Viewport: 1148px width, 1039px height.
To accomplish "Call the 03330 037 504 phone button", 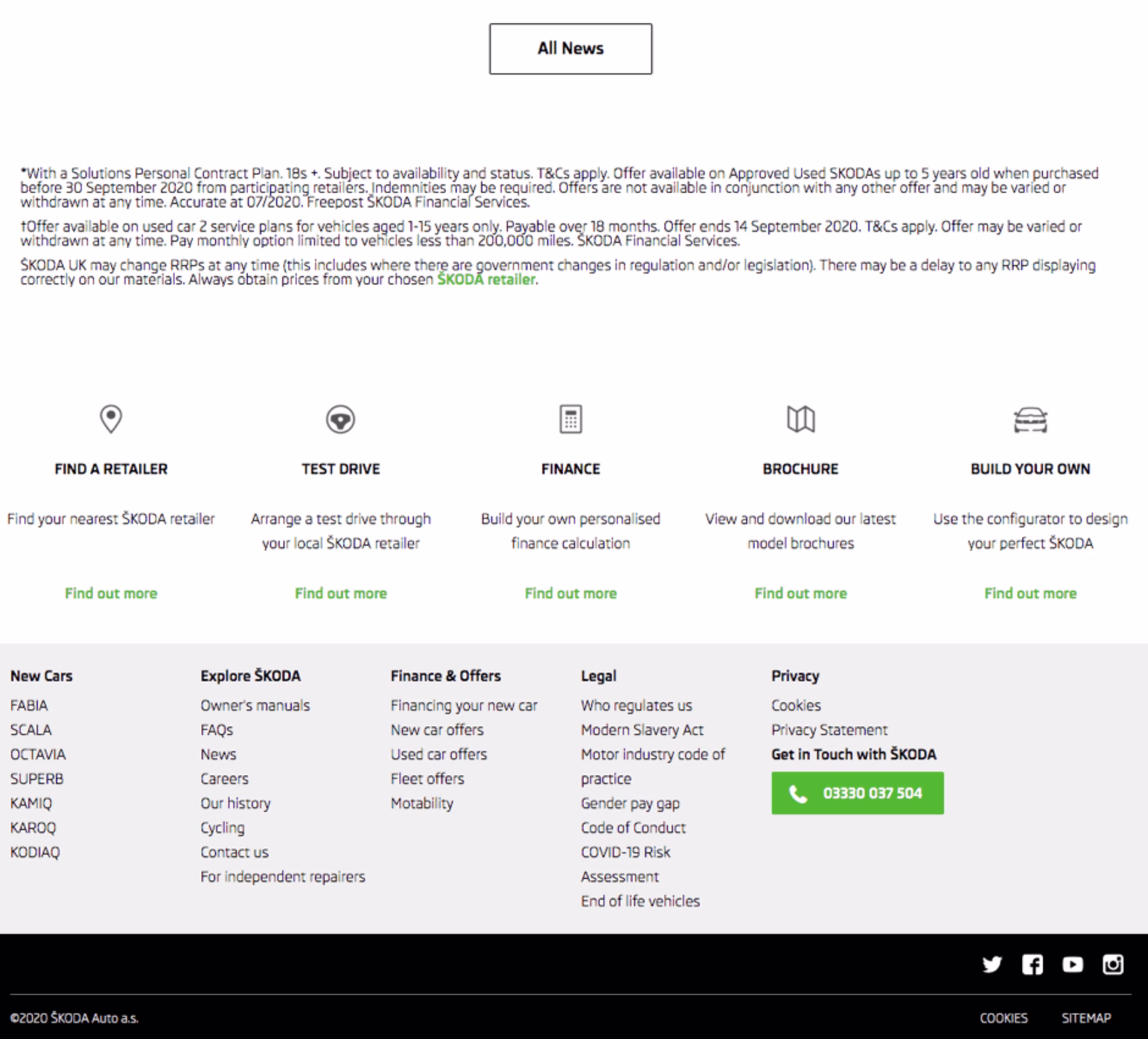I will point(857,793).
